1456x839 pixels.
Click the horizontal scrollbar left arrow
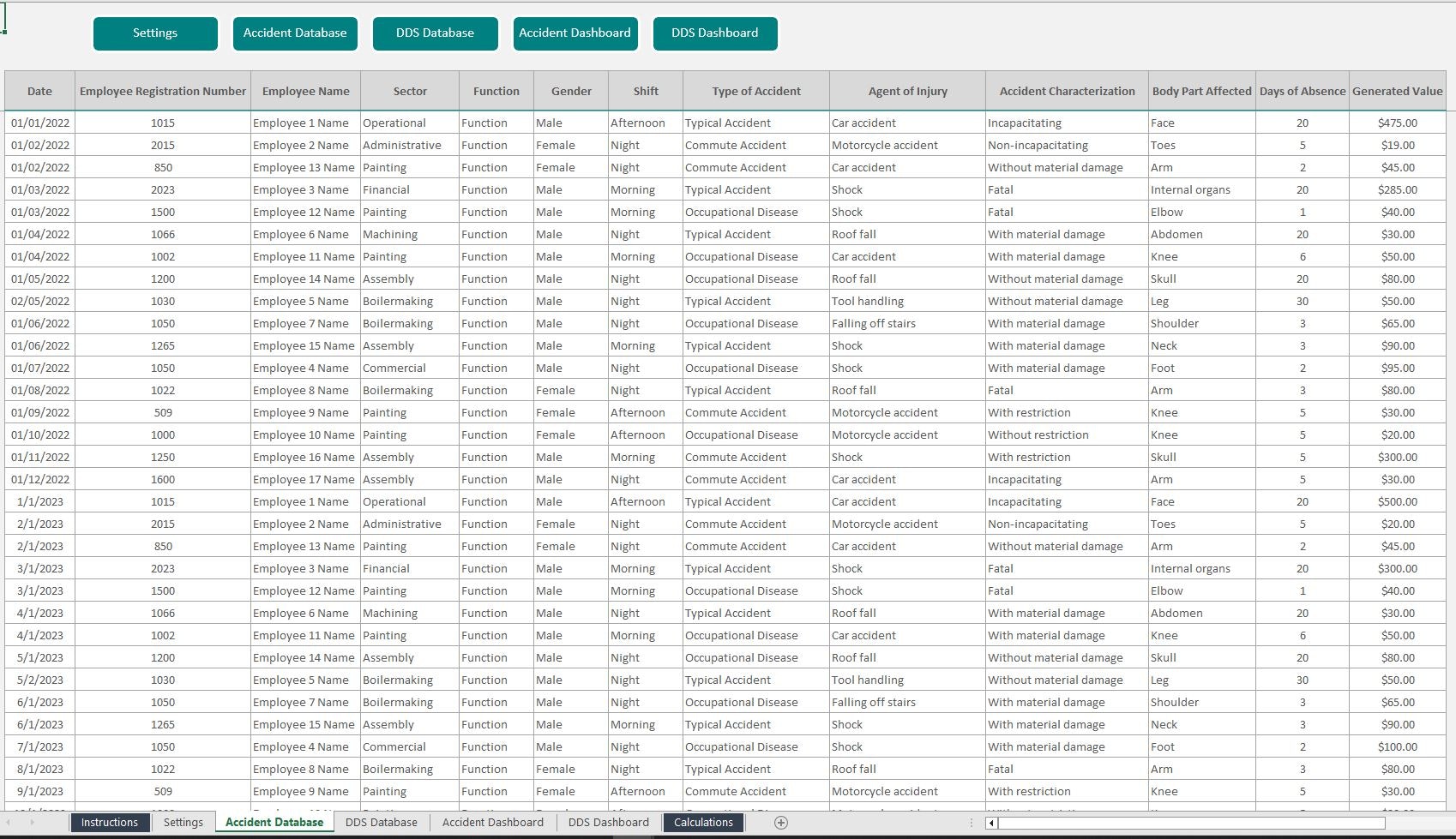click(x=991, y=824)
